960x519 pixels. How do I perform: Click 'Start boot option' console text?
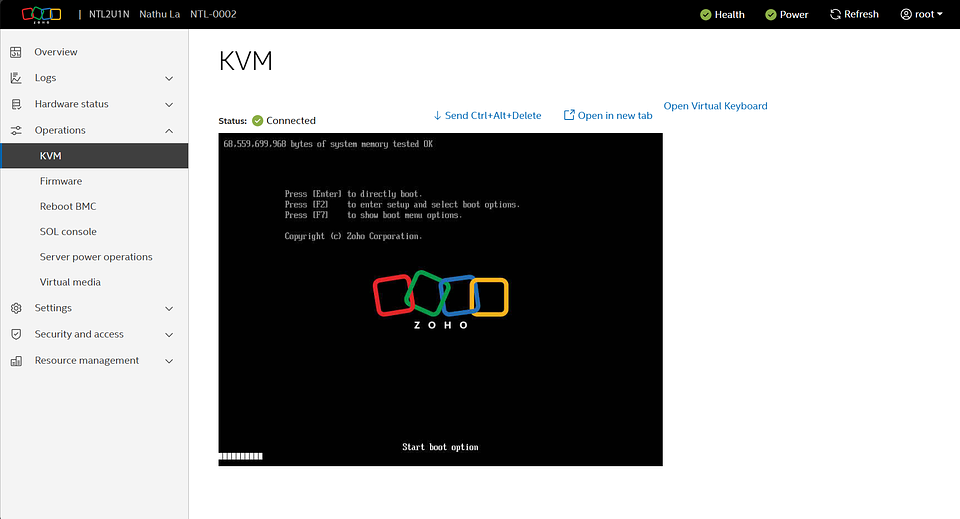[440, 447]
